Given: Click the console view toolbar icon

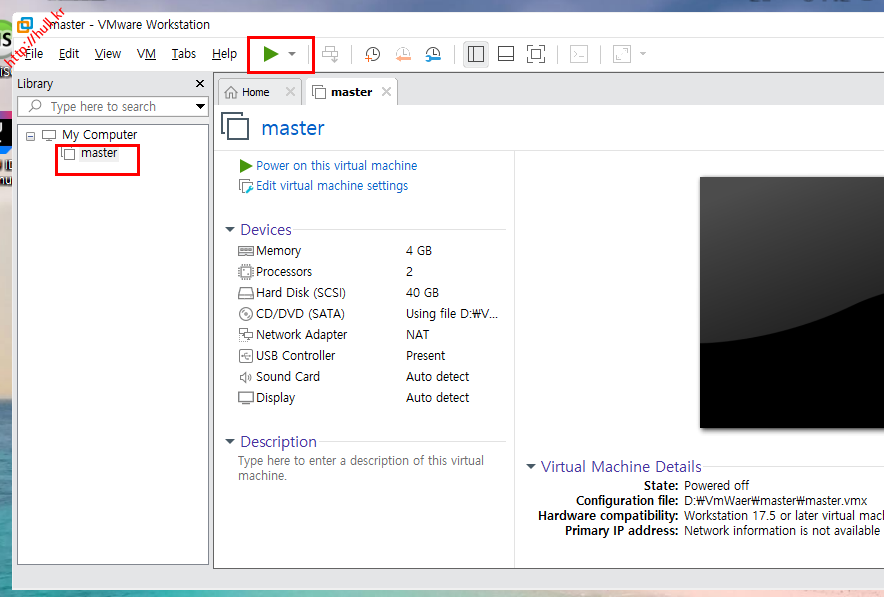Looking at the screenshot, I should (579, 54).
